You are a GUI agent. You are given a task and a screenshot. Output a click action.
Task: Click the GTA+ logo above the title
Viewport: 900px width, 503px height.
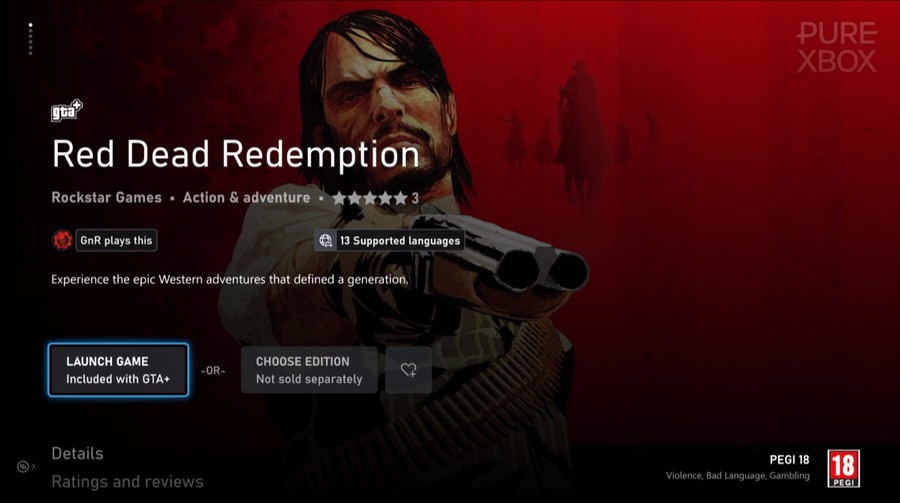pos(67,110)
